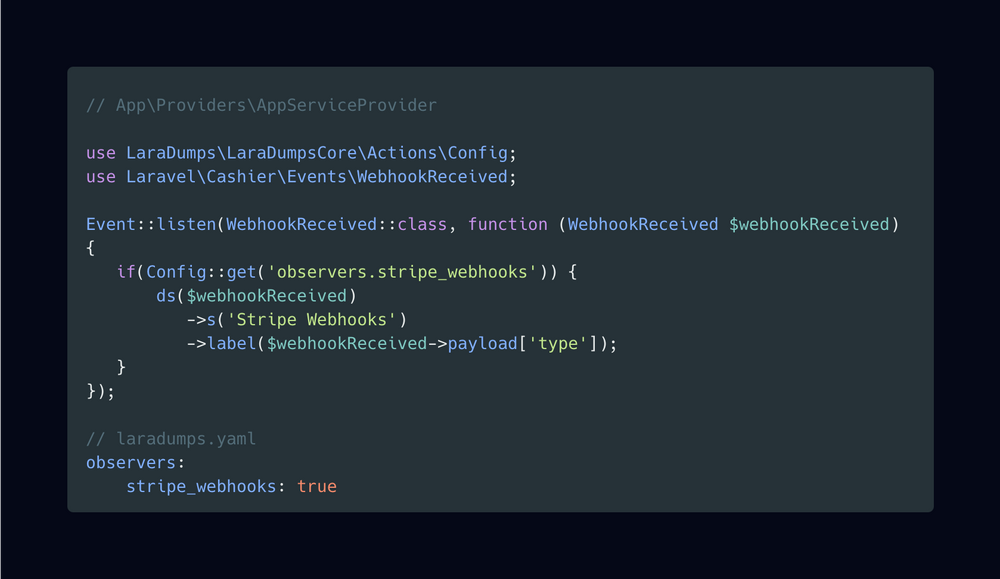Click the closing }); line
Screen dimensions: 1000x579
101,391
